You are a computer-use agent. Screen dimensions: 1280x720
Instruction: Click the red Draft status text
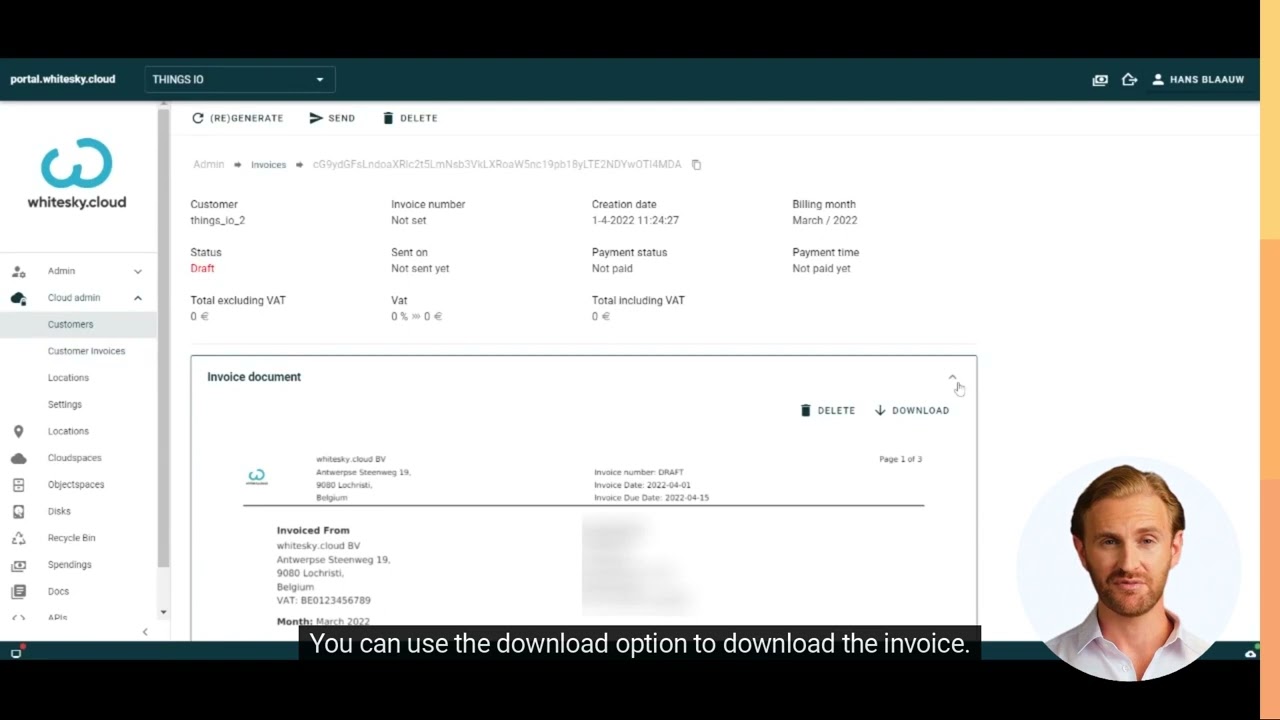coord(202,269)
